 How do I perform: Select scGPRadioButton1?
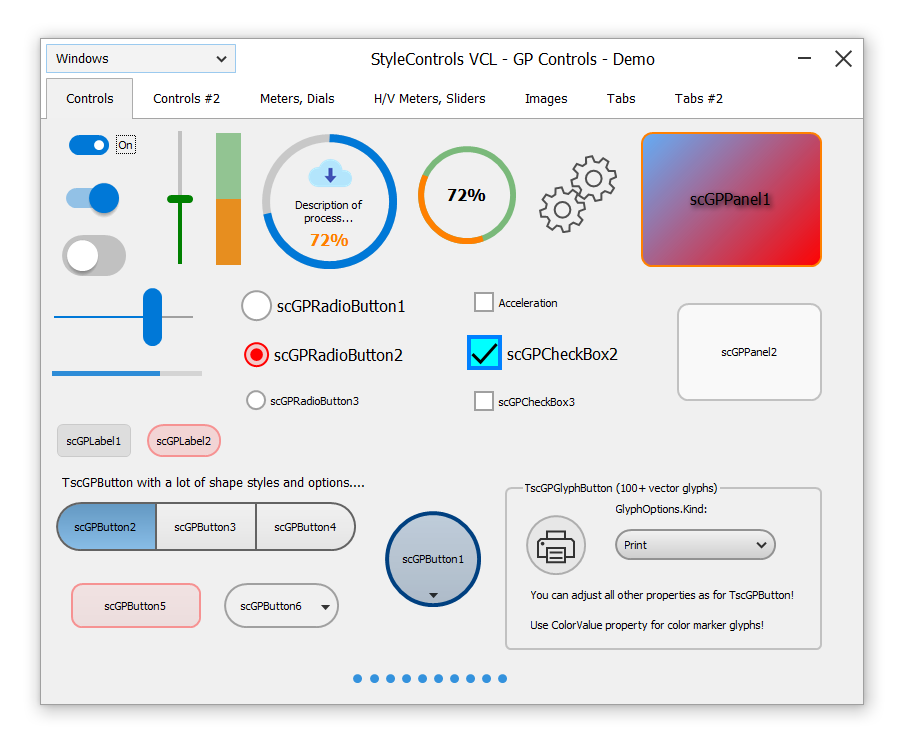pyautogui.click(x=323, y=305)
